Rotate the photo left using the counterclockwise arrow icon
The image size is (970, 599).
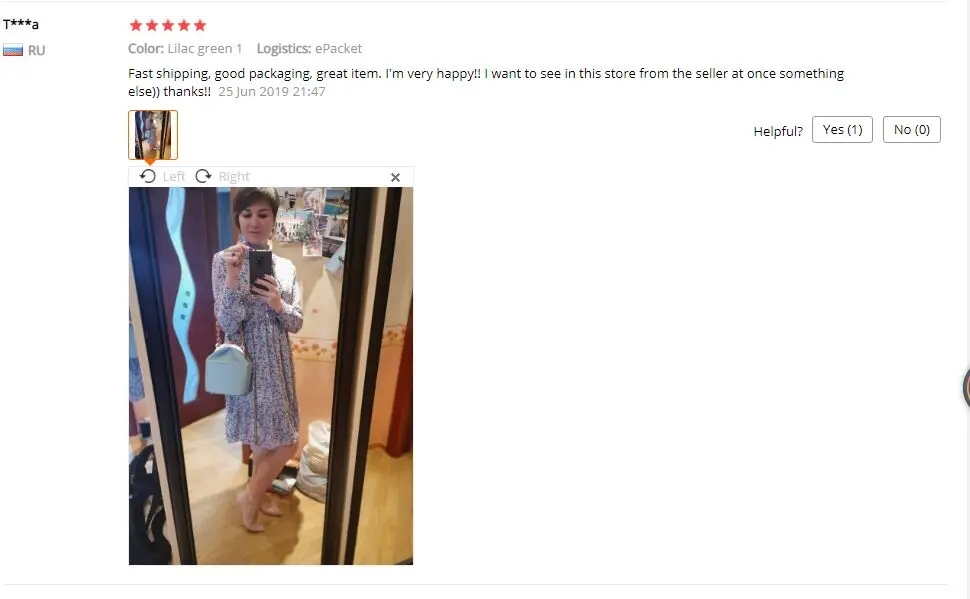pyautogui.click(x=148, y=176)
